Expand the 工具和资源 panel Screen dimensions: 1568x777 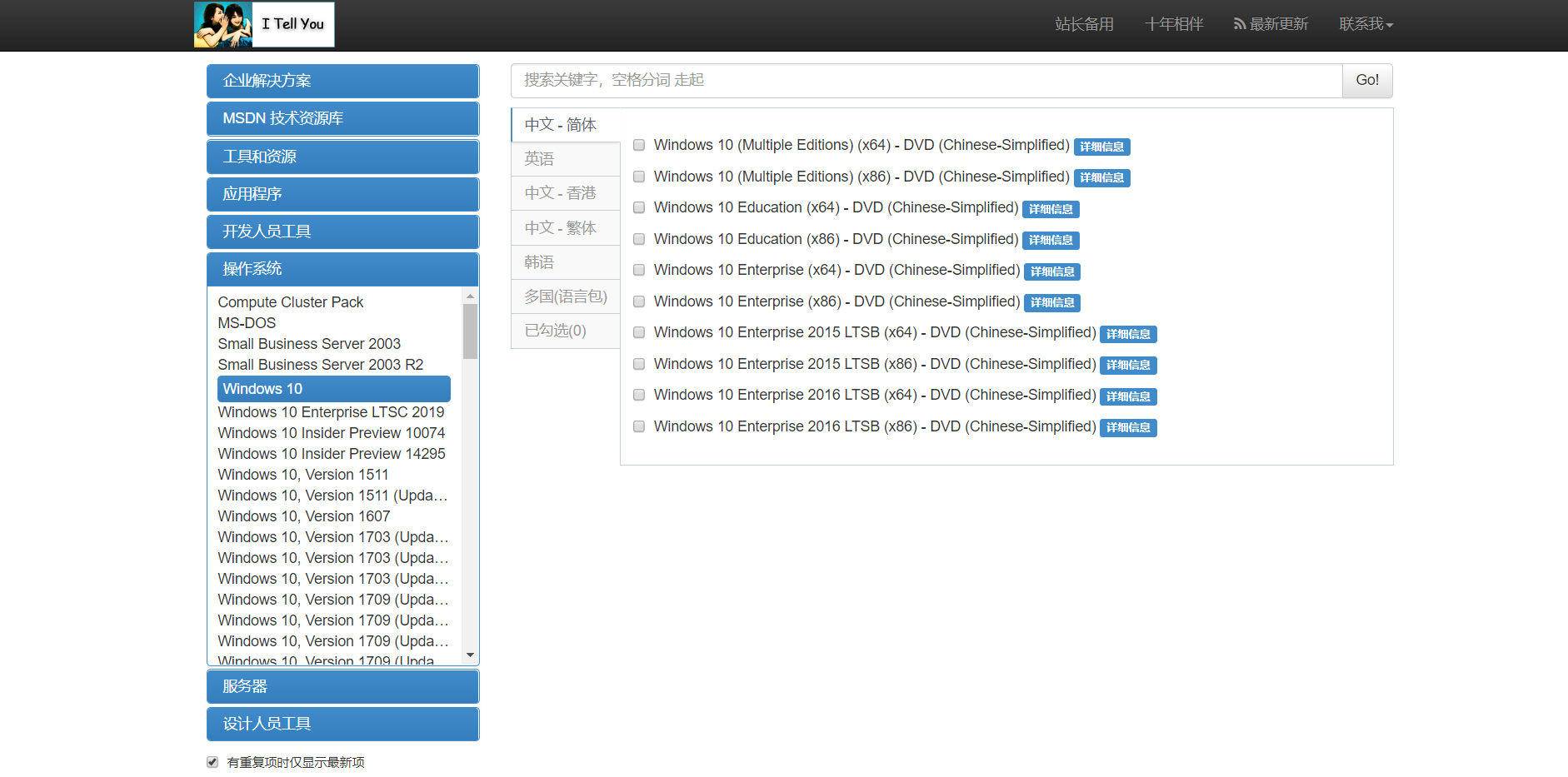click(x=342, y=157)
